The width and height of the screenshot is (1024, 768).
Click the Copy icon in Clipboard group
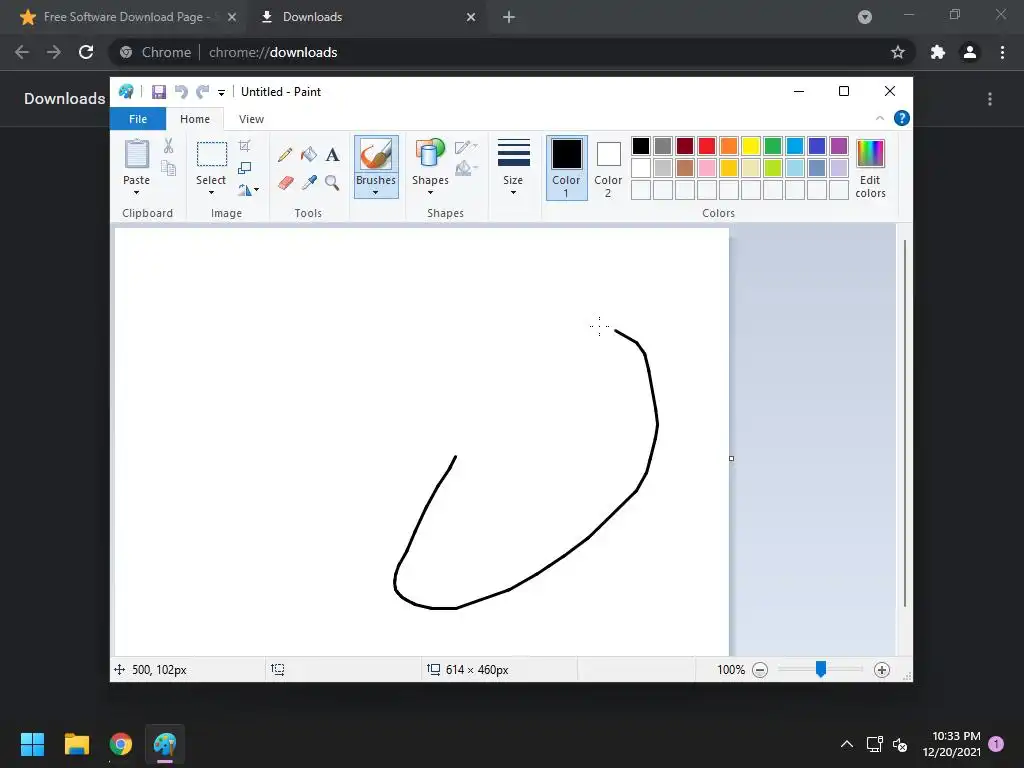click(x=168, y=168)
